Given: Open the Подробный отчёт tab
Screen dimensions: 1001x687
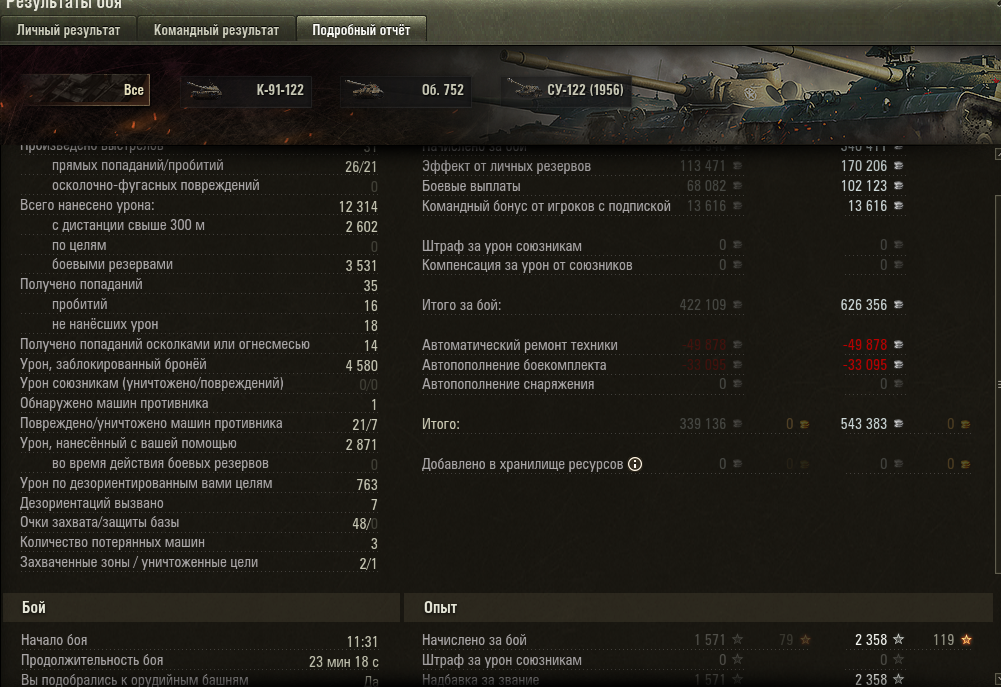Looking at the screenshot, I should [x=361, y=30].
